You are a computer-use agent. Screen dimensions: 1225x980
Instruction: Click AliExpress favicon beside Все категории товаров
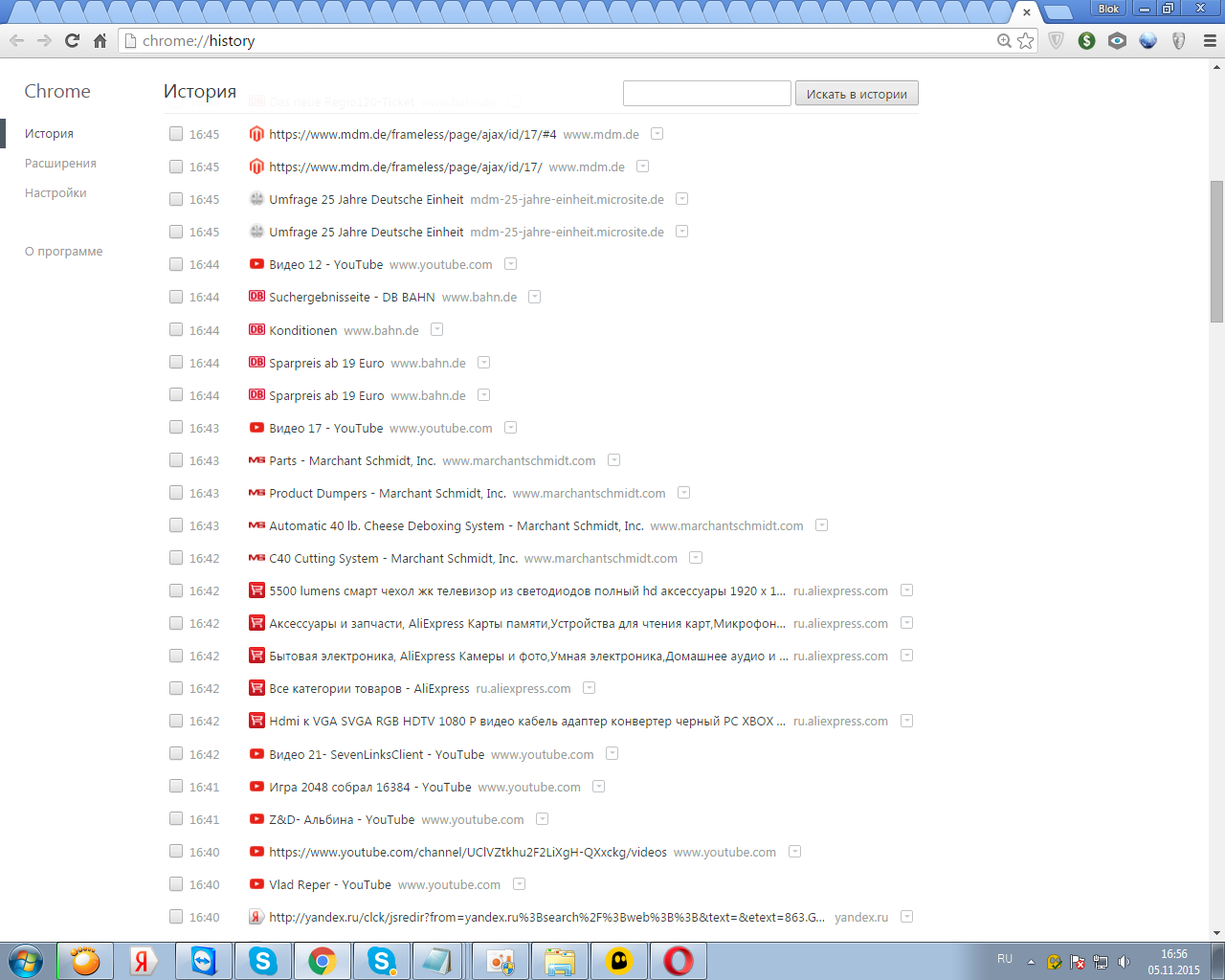pos(256,688)
